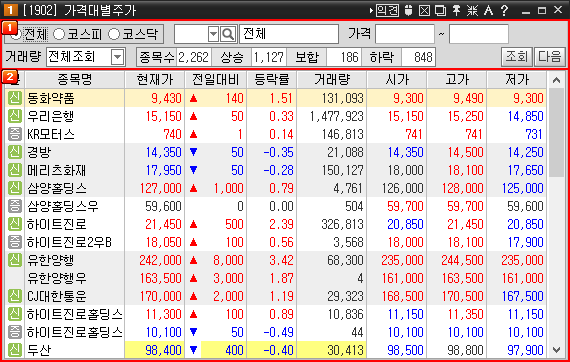Image resolution: width=570 pixels, height=362 pixels.
Task: Click the magnifier stock search icon
Action: [x=228, y=34]
